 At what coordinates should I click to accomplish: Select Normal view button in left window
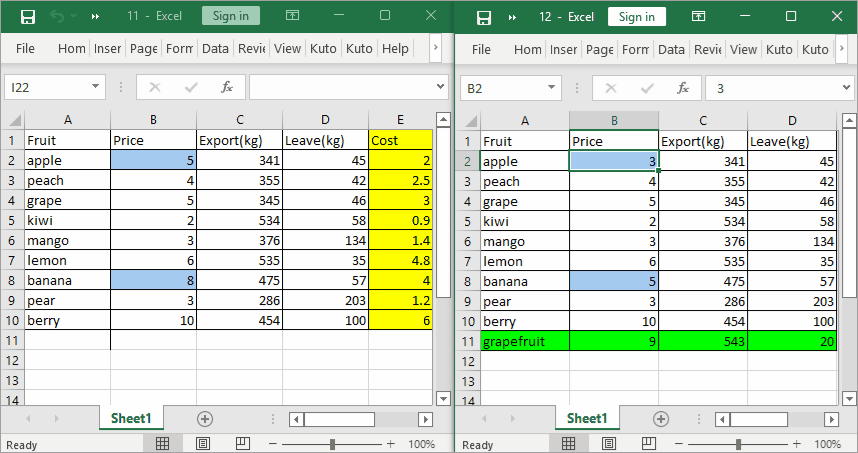(x=162, y=443)
